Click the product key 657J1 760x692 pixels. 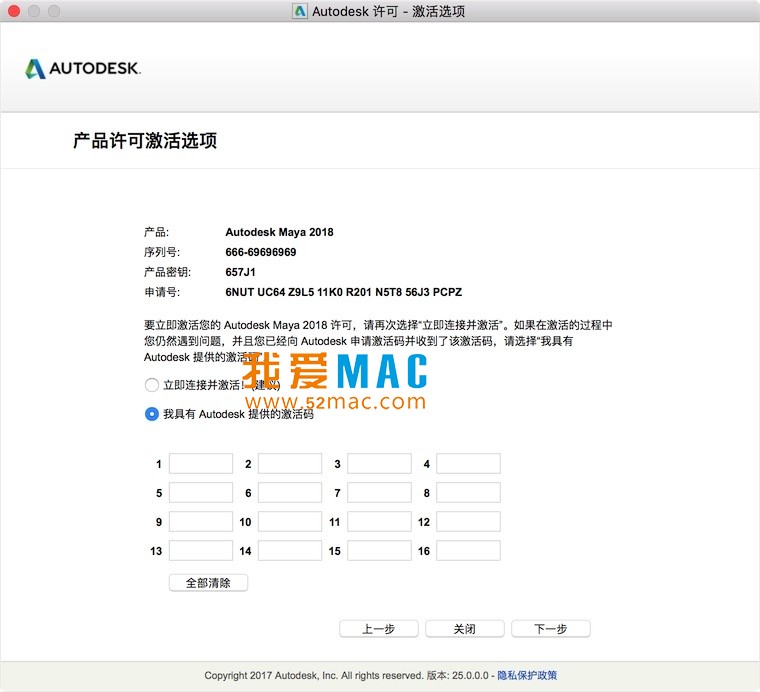pyautogui.click(x=240, y=272)
